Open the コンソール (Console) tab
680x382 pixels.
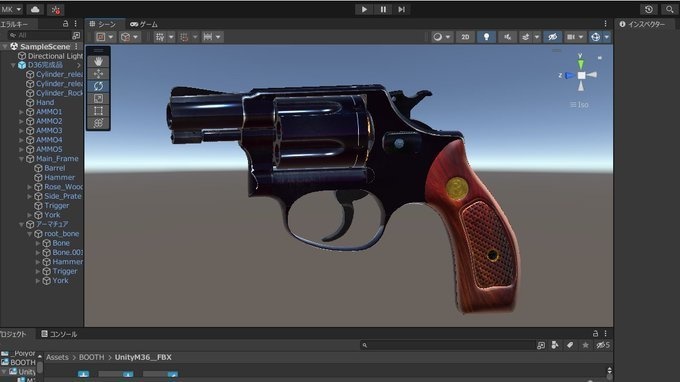click(x=59, y=334)
